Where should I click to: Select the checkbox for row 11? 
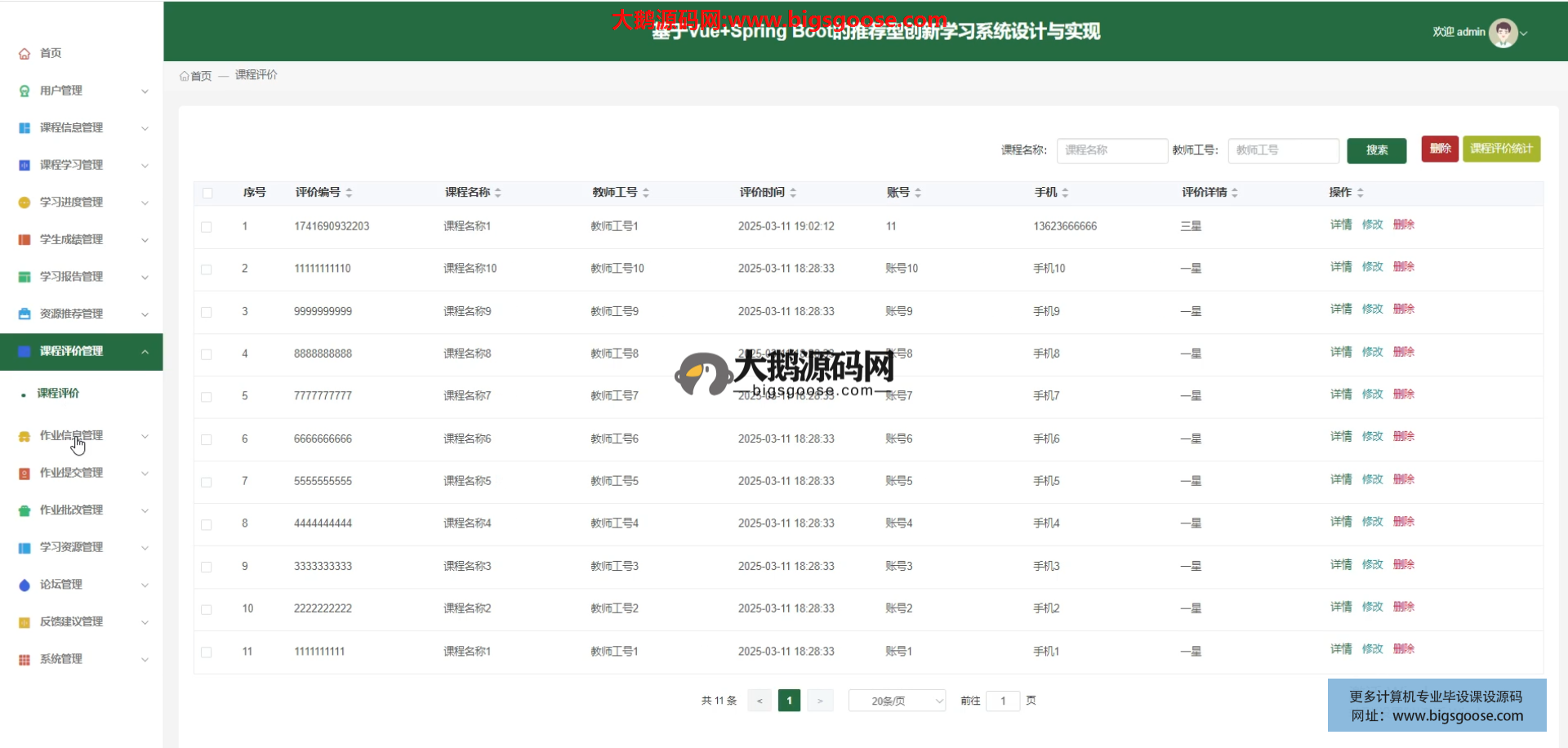click(207, 652)
